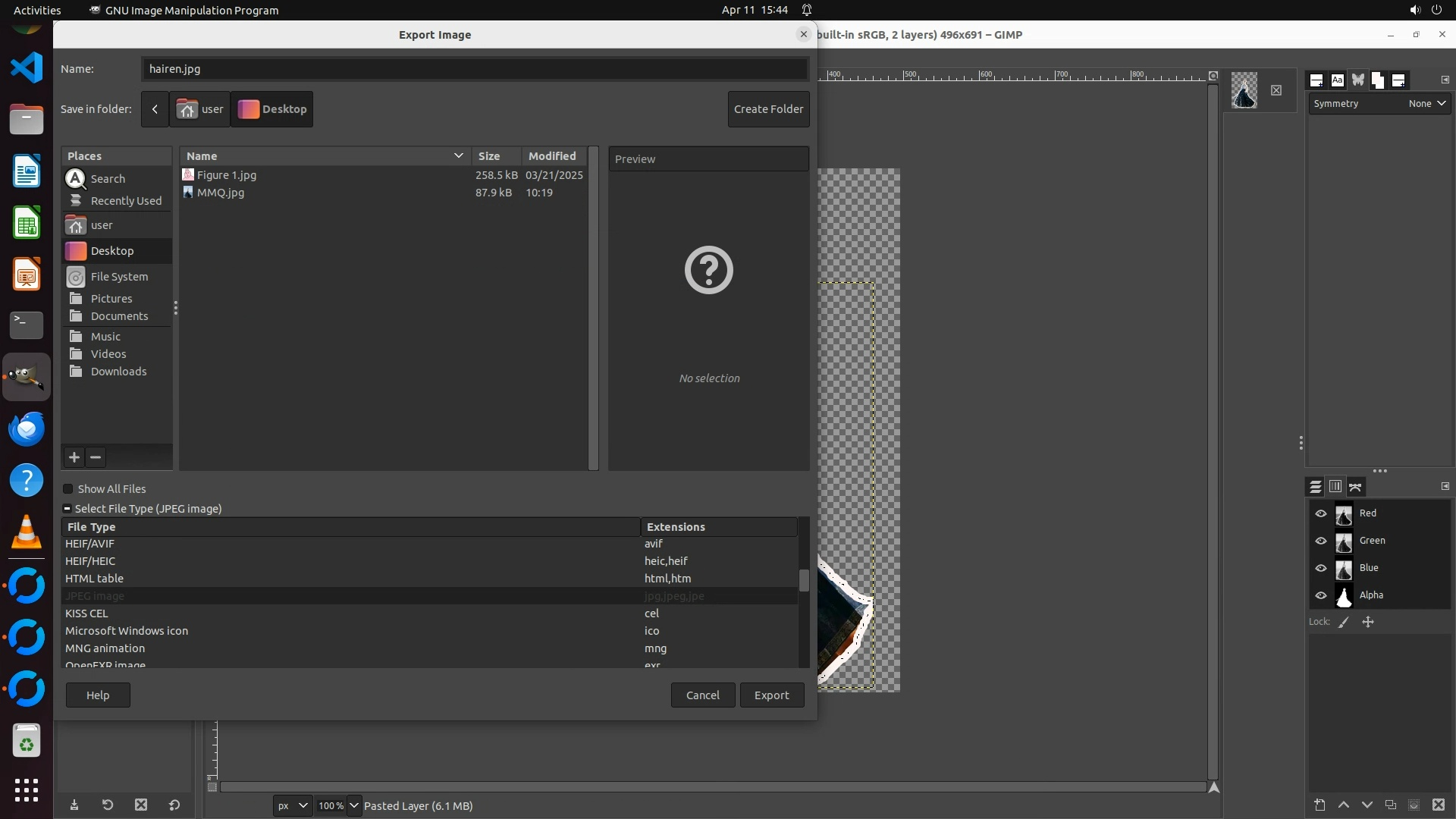Click the back arrow in folder path
1456x819 pixels.
tap(155, 109)
